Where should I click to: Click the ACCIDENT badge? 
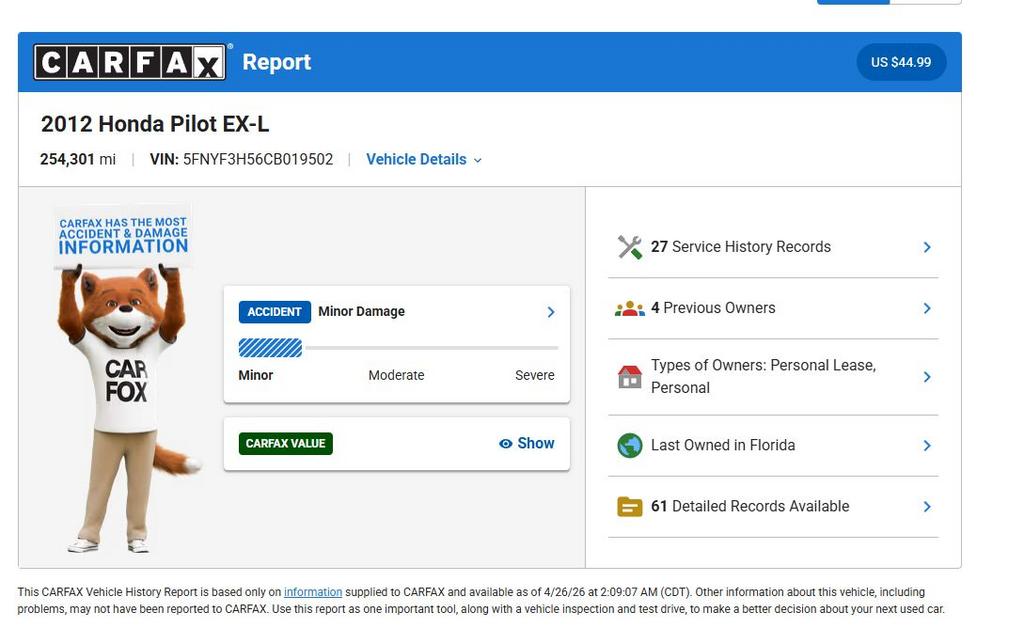pos(274,312)
